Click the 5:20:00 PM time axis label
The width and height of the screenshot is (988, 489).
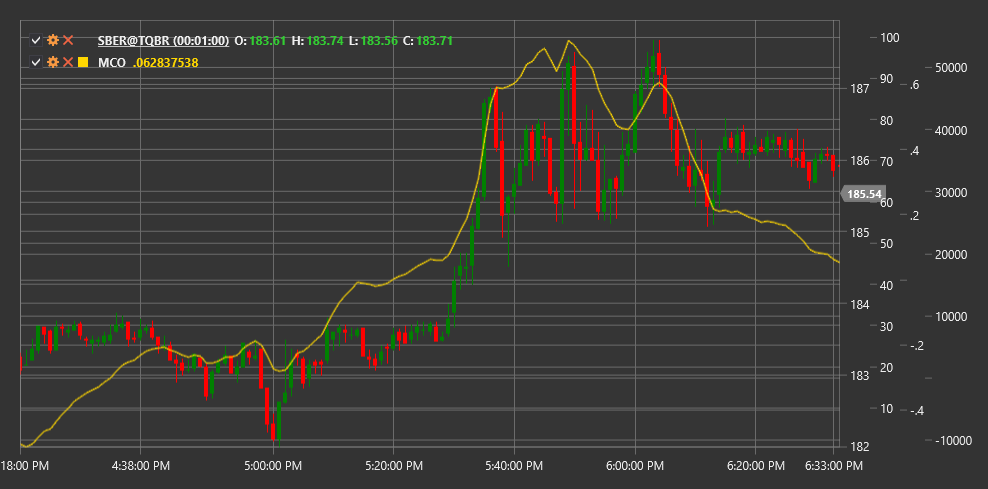pyautogui.click(x=393, y=466)
